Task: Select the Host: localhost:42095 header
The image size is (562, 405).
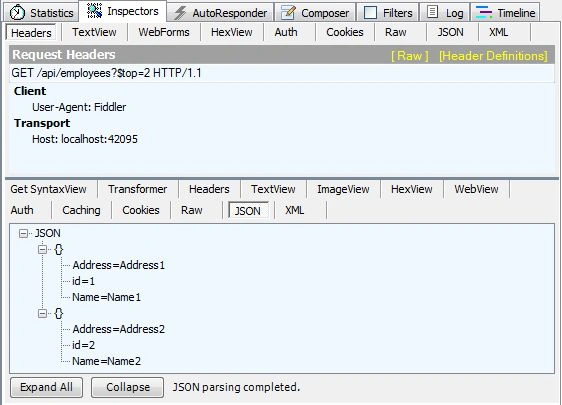Action: point(85,139)
